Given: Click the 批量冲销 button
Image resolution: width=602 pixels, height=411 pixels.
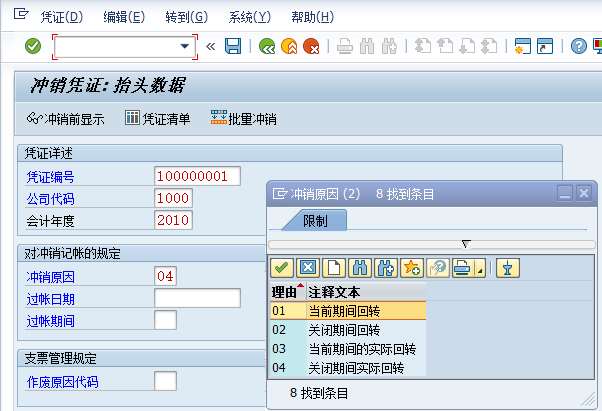Looking at the screenshot, I should [244, 119].
